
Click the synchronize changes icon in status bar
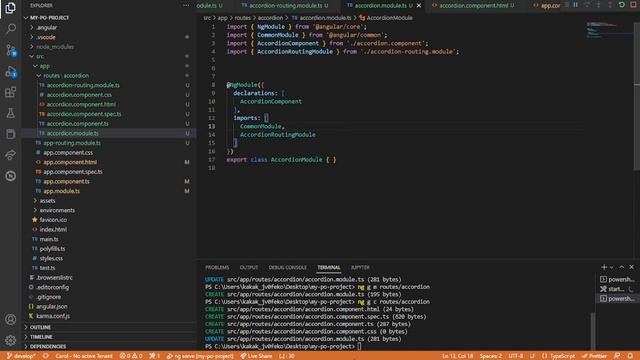point(46,356)
